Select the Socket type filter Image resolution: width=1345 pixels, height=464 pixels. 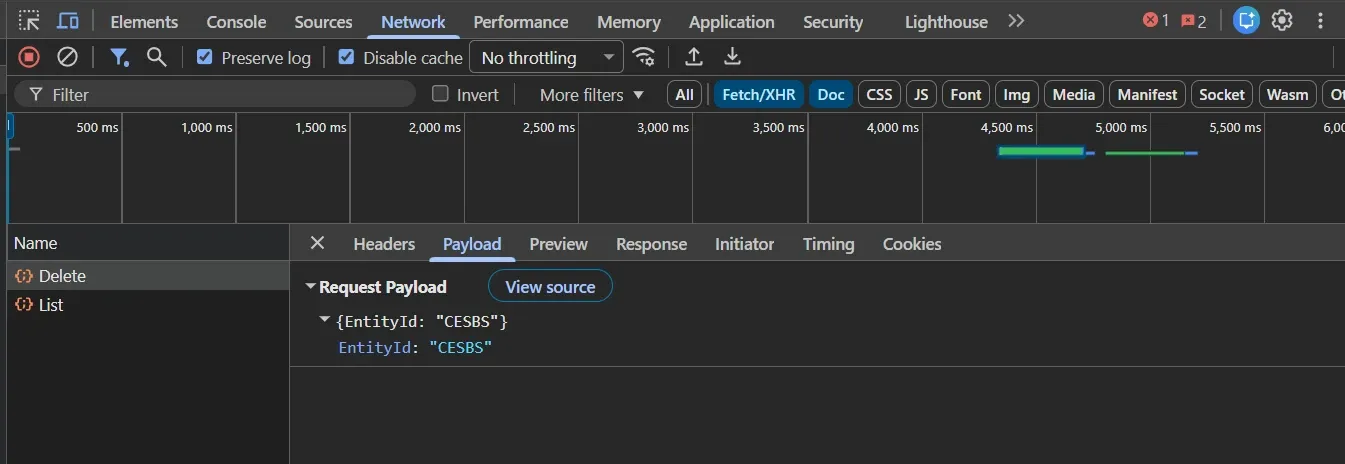[1222, 95]
